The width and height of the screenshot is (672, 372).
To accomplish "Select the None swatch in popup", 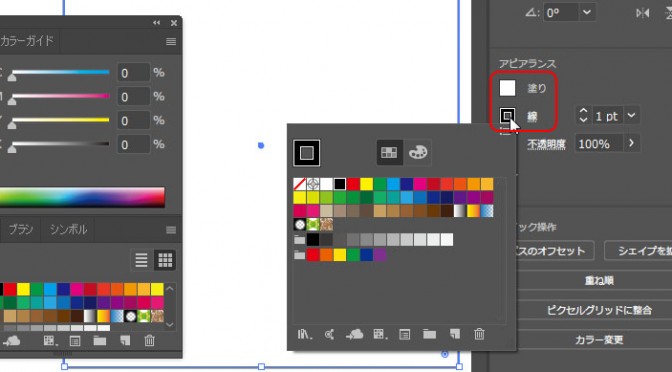I will [300, 184].
